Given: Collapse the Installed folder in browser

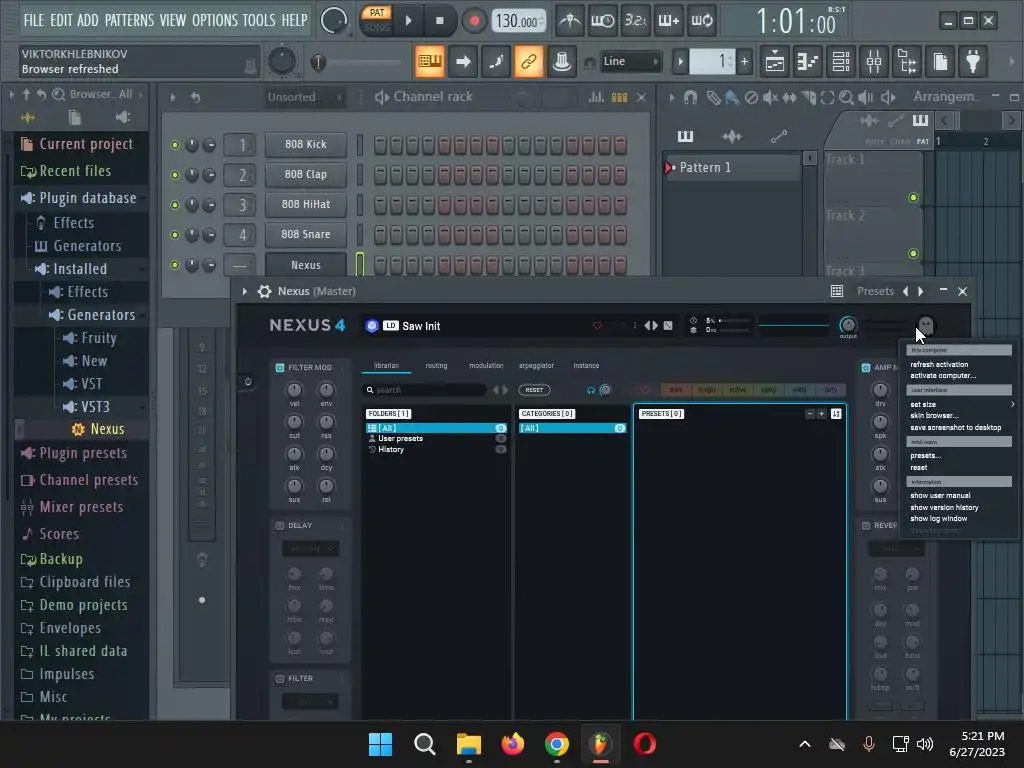Looking at the screenshot, I should point(80,269).
